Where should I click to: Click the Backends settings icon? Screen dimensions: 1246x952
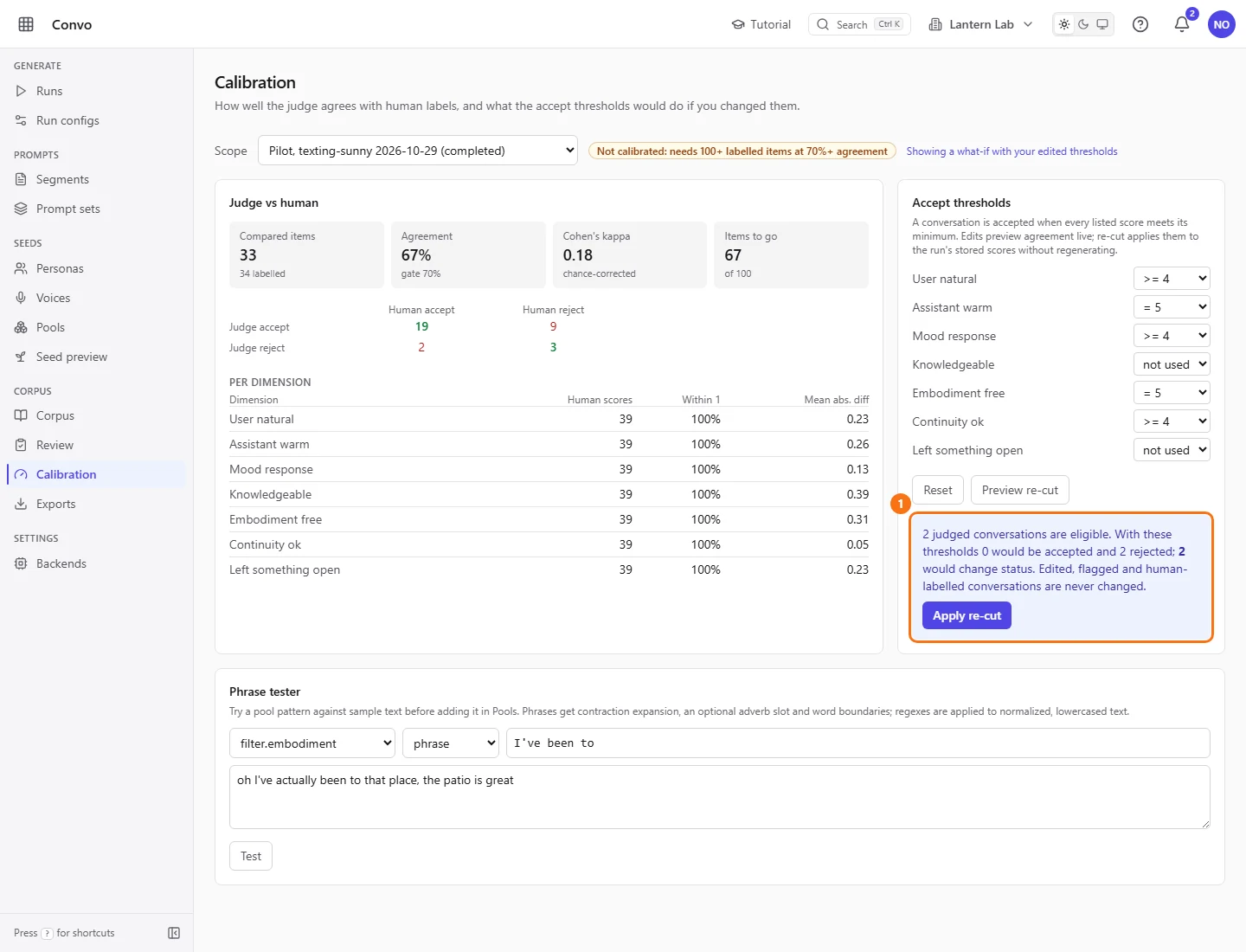point(21,563)
